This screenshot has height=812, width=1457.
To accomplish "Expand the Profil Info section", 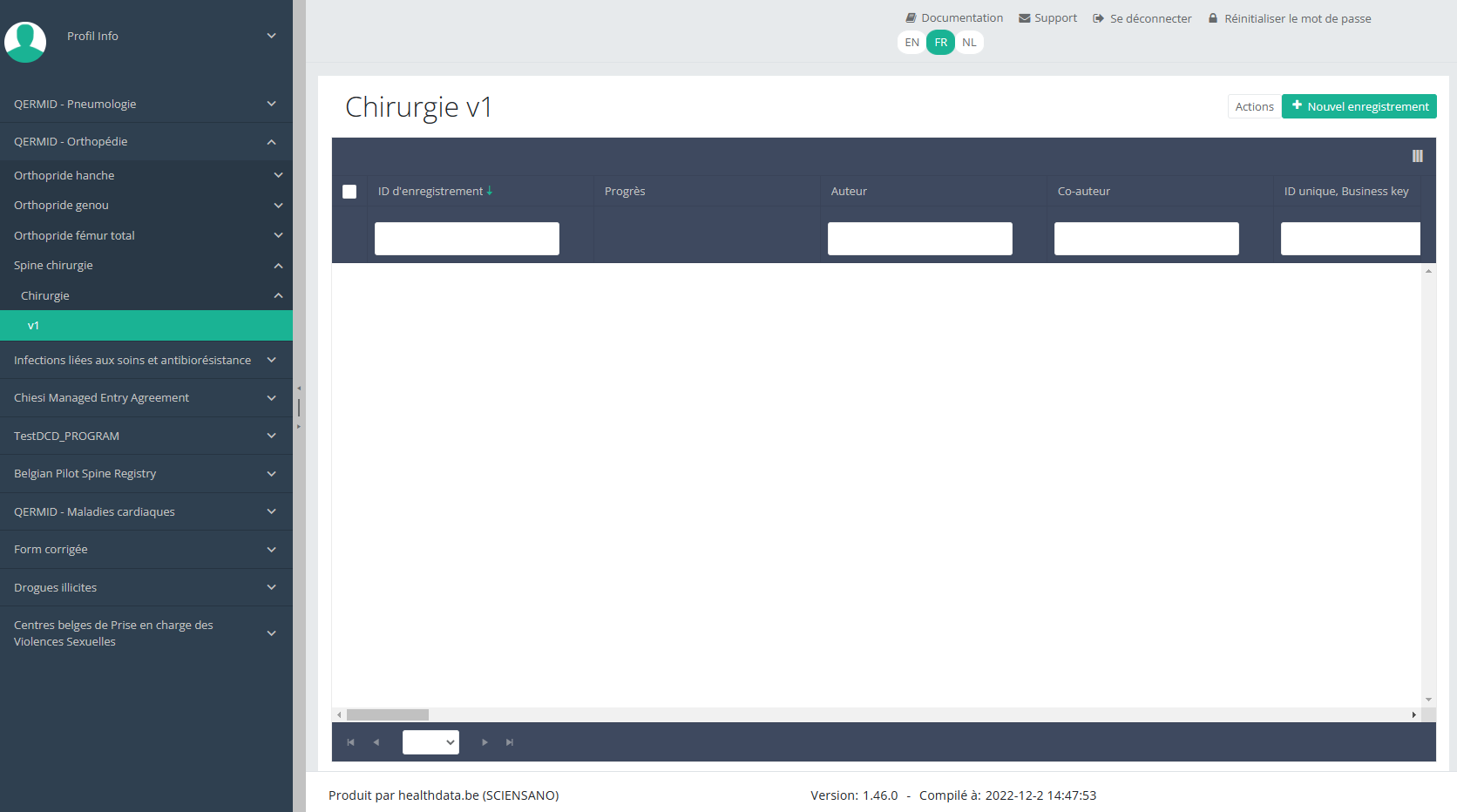I will click(271, 36).
